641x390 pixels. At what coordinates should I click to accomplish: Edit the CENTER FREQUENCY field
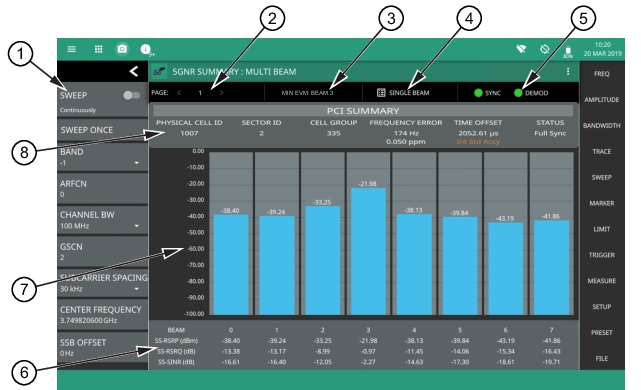pos(102,315)
